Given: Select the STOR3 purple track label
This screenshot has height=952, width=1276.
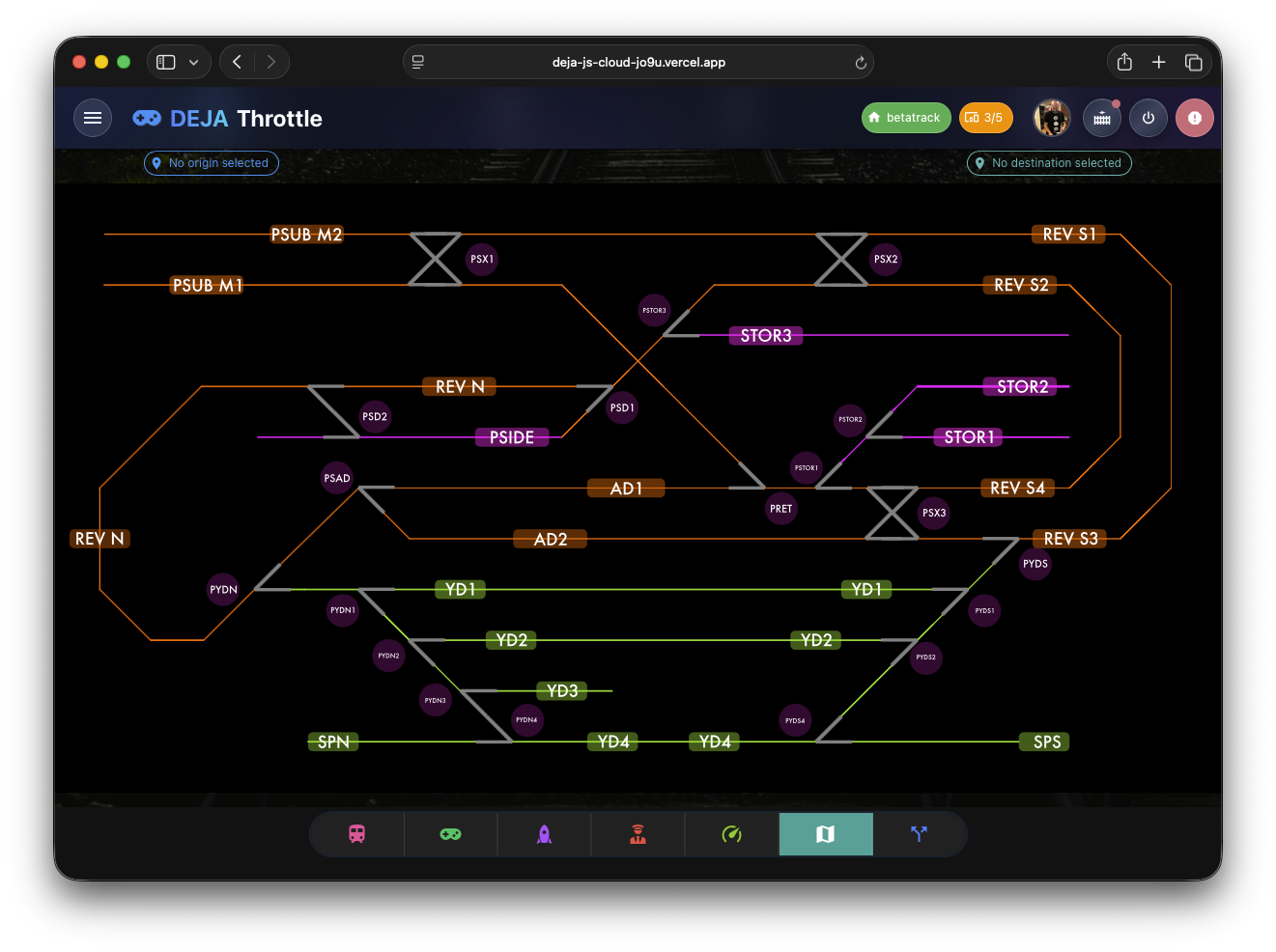Looking at the screenshot, I should tap(766, 336).
